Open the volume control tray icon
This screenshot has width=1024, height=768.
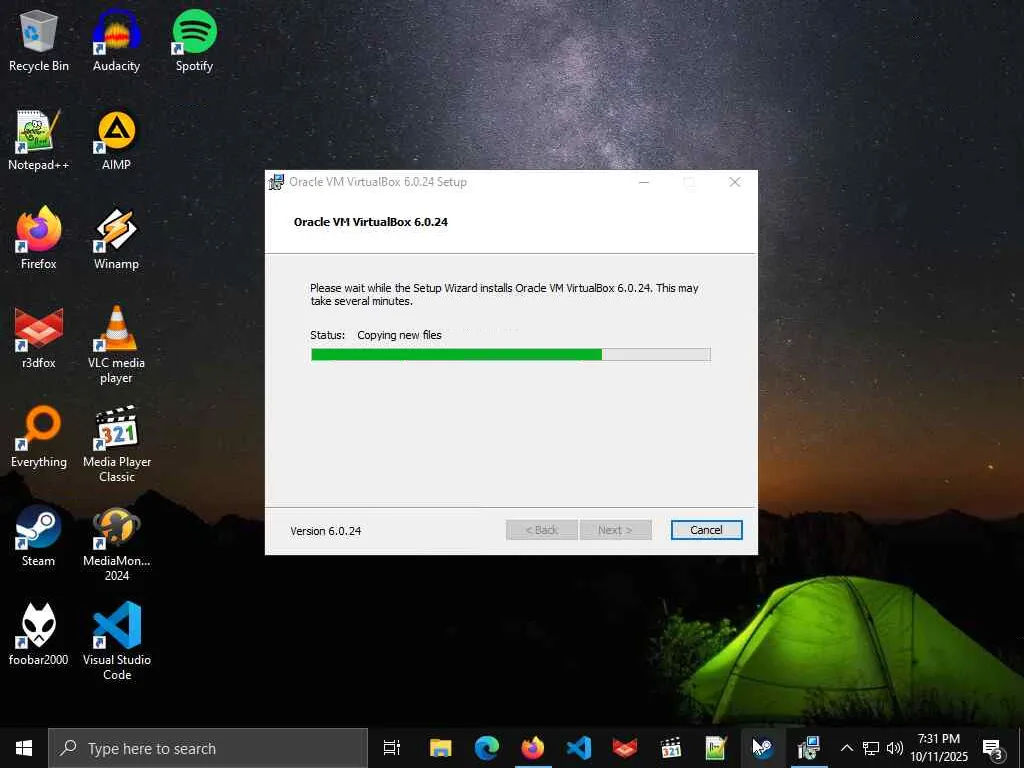(x=895, y=748)
